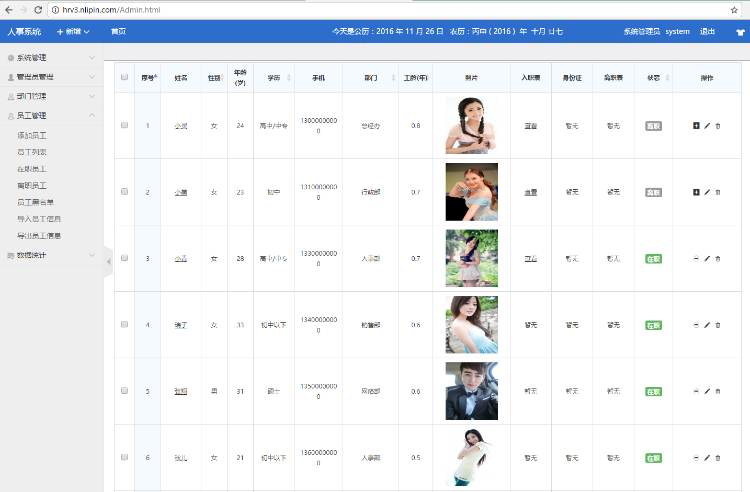Open the 新增 dropdown in top bar
This screenshot has width=750, height=492.
(x=73, y=32)
